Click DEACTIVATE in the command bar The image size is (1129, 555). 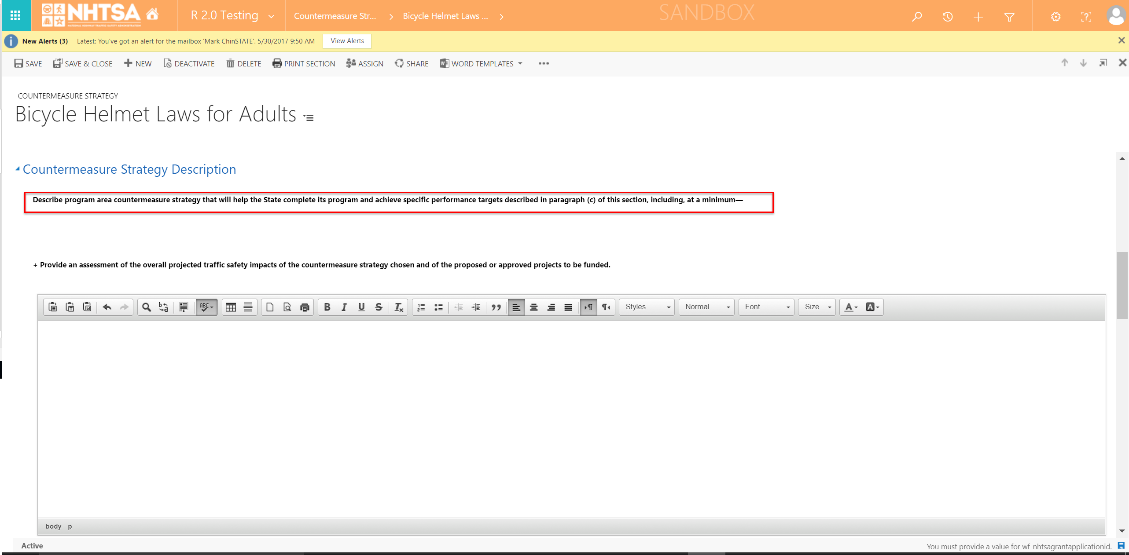[189, 63]
